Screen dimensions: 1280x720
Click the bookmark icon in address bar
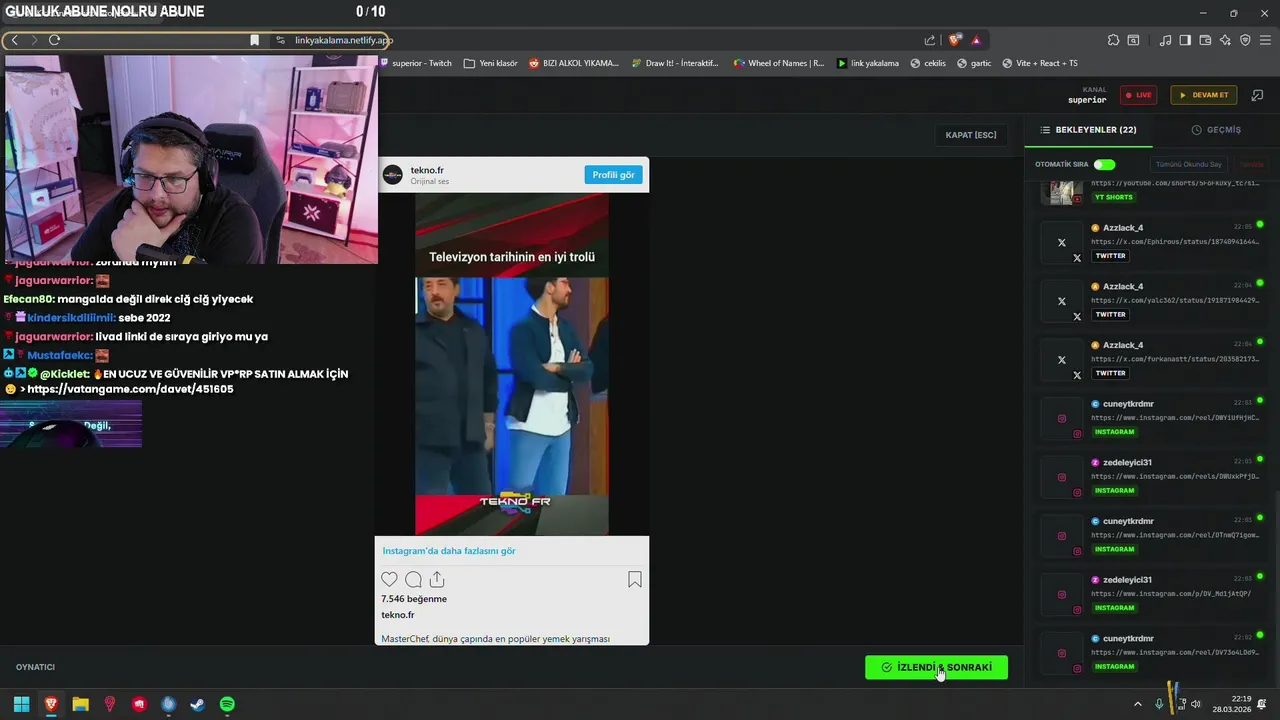254,40
